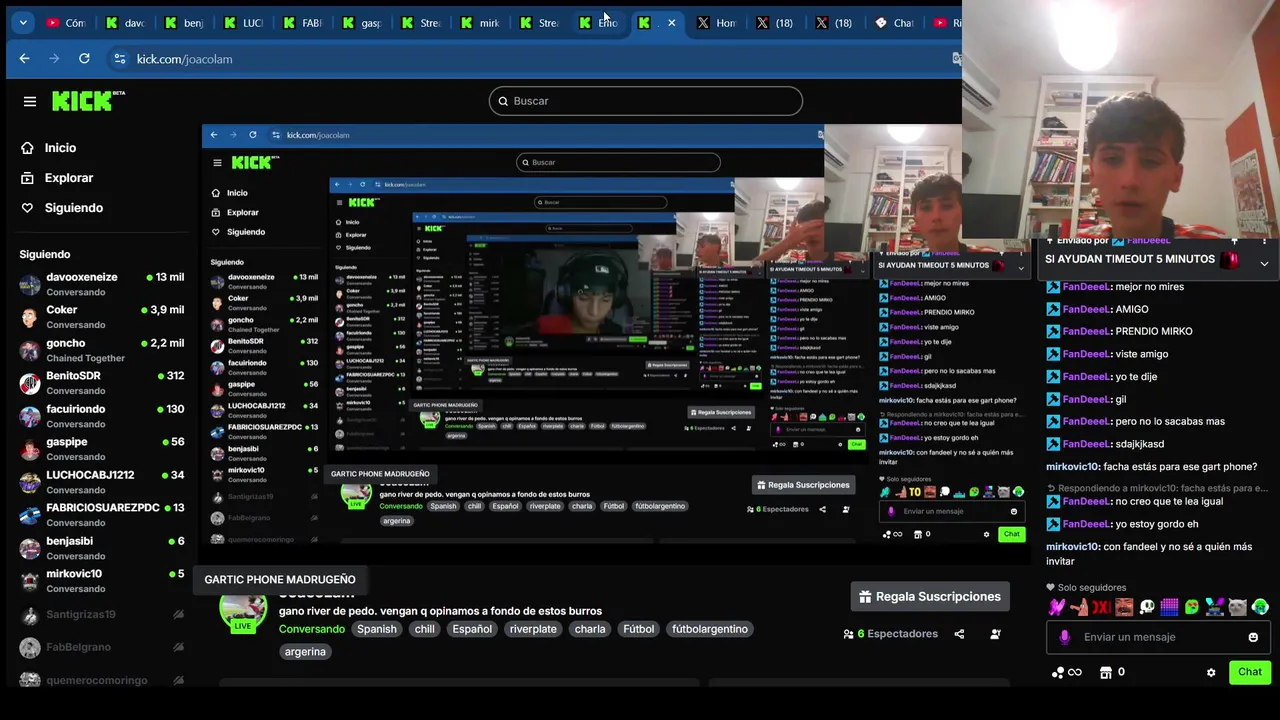
Task: Switch to the Hom X tab
Action: (x=717, y=22)
